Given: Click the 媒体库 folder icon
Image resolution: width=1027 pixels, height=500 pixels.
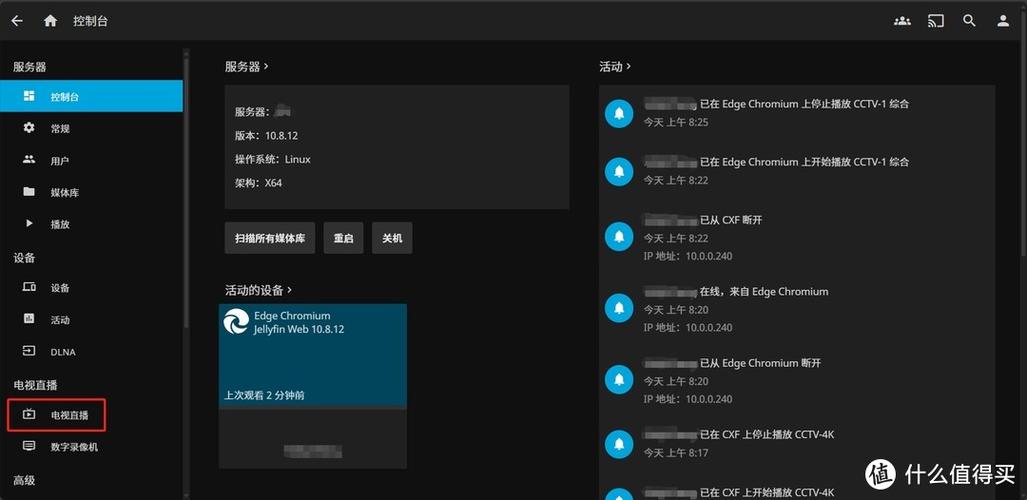Looking at the screenshot, I should click(x=29, y=191).
